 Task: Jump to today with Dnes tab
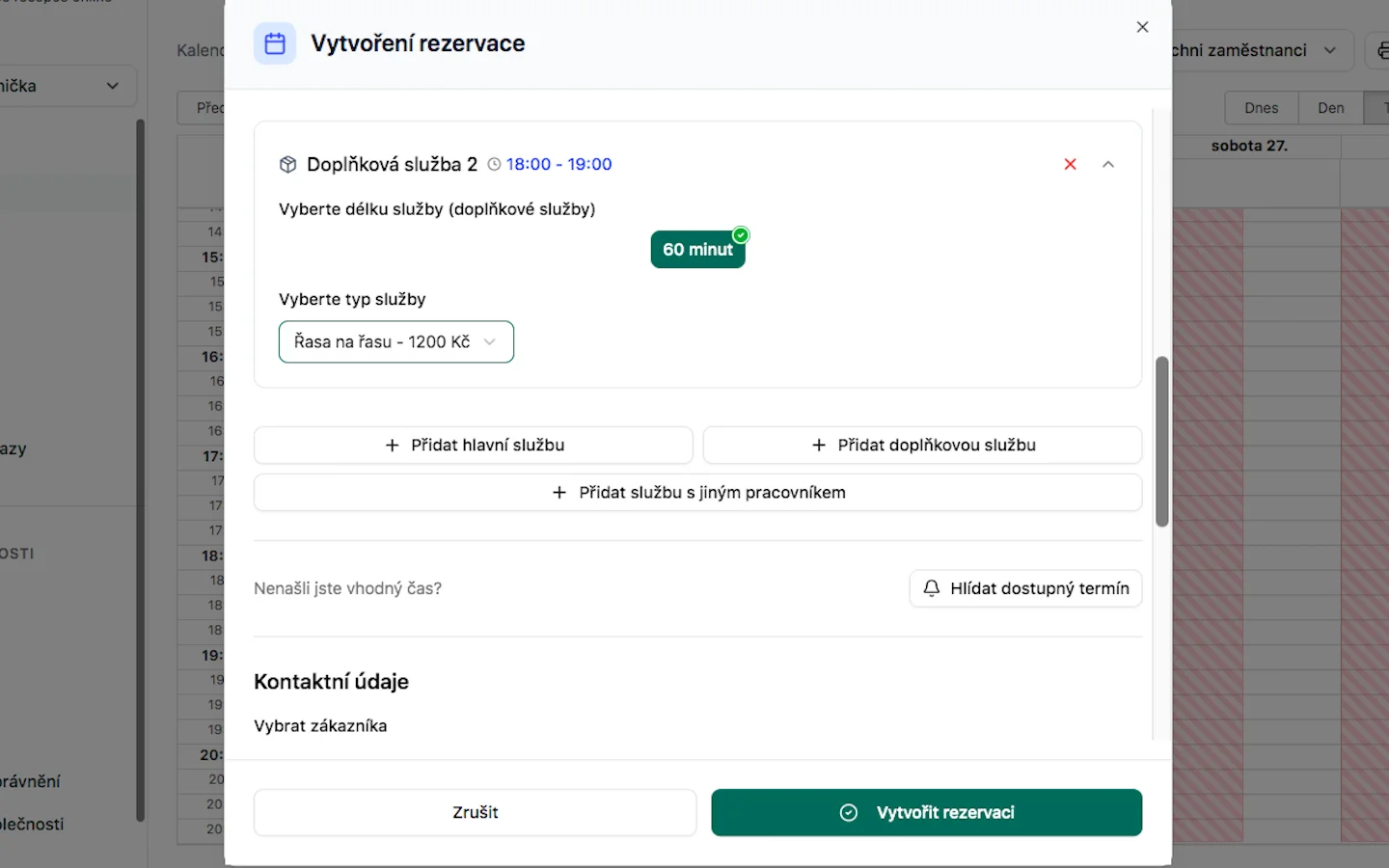pyautogui.click(x=1261, y=108)
